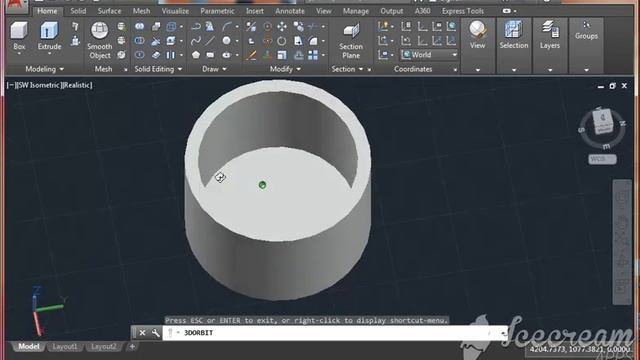640x360 pixels.
Task: Open the View panel button with sphere icon
Action: click(477, 36)
